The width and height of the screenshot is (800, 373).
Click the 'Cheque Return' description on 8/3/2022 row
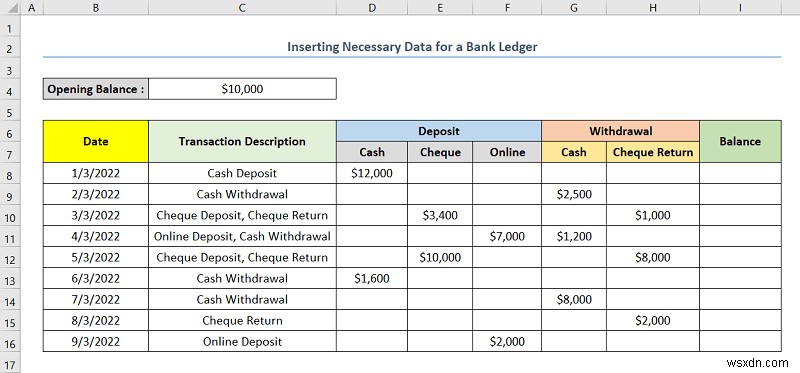[242, 320]
